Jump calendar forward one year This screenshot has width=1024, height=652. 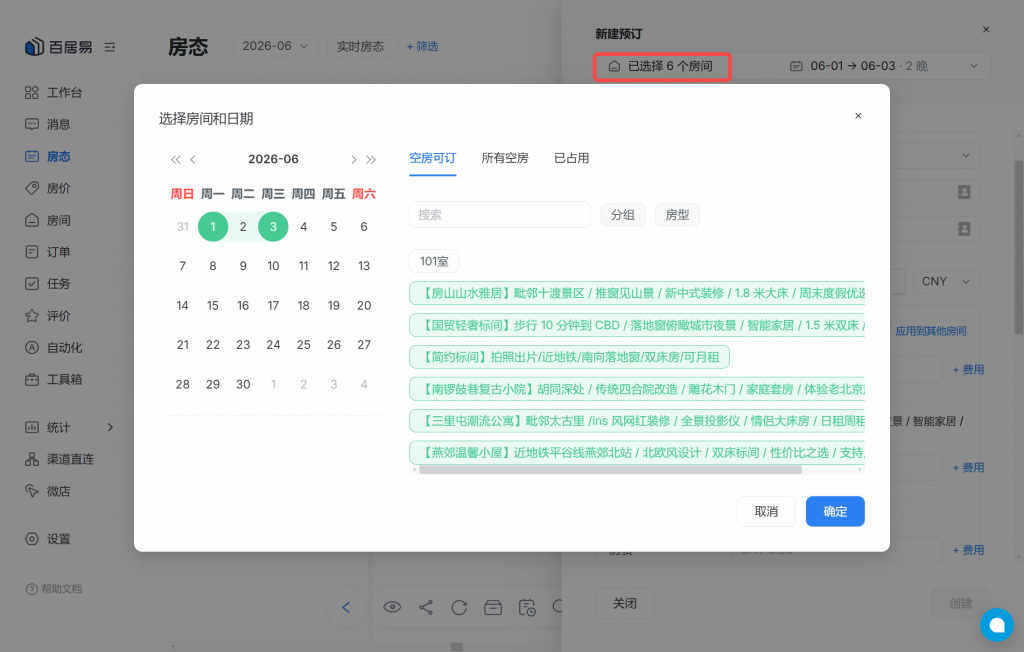point(371,159)
